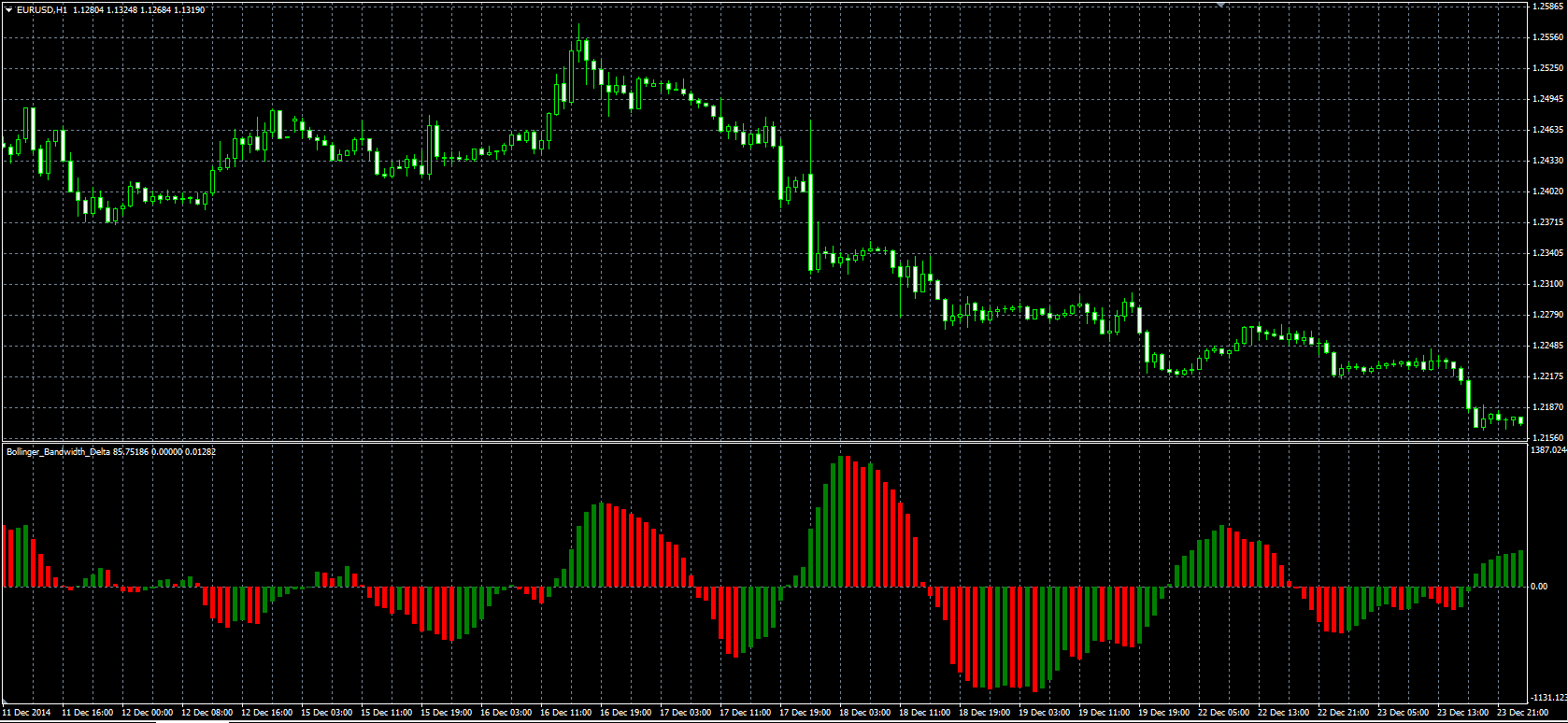This screenshot has height=723, width=1568.
Task: Click the 22 Dec 21:00 time label
Action: click(1344, 713)
